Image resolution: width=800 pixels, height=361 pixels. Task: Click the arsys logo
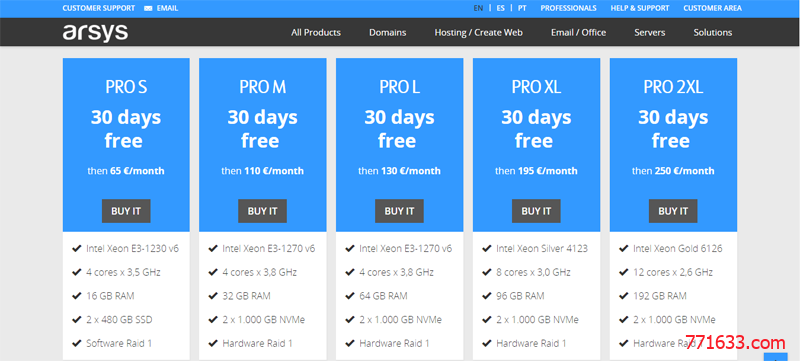[x=95, y=33]
